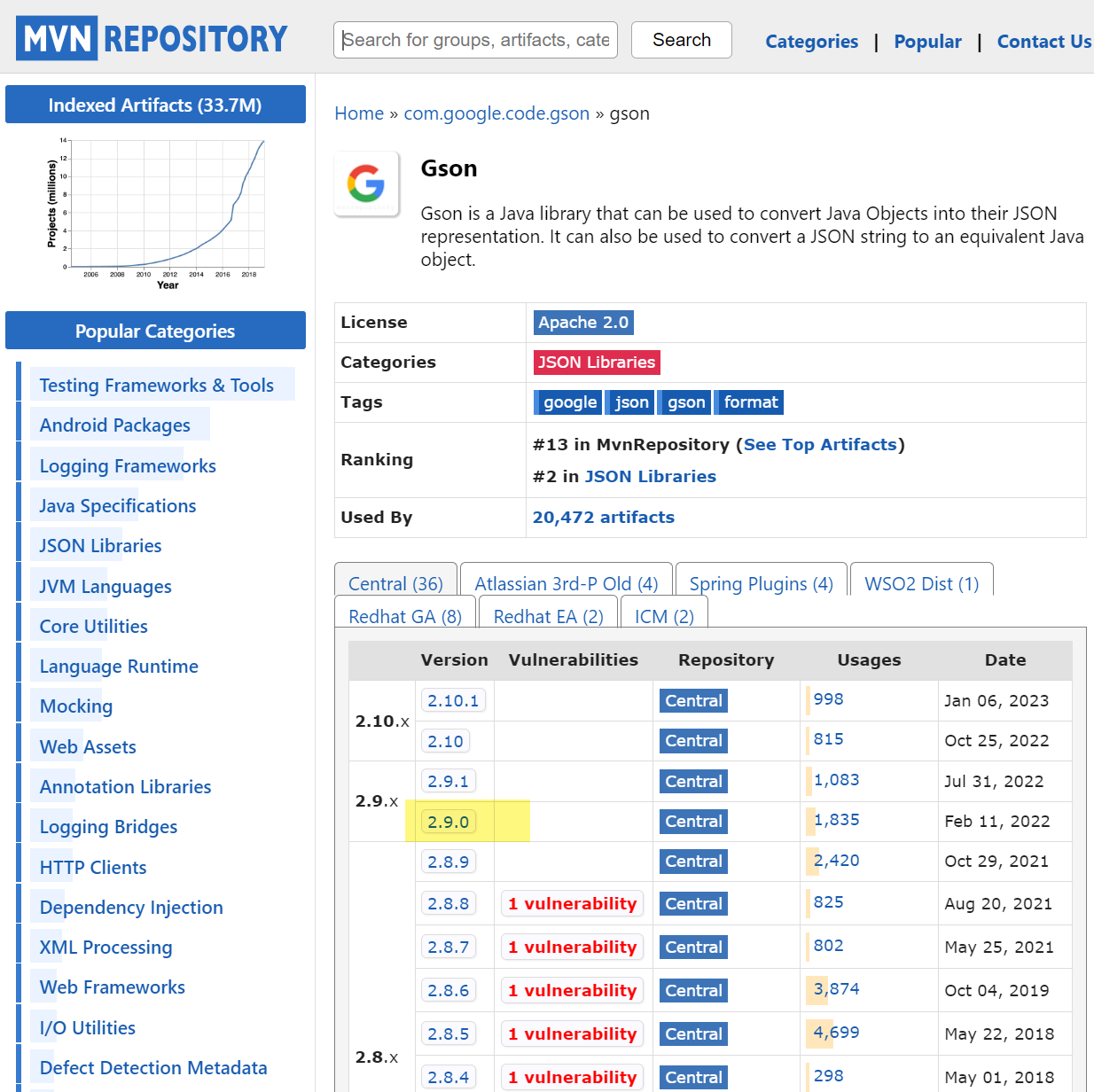Screen dimensions: 1094x1092
Task: Switch to Atlassian 3rd-P Old (4) tab
Action: tap(567, 583)
